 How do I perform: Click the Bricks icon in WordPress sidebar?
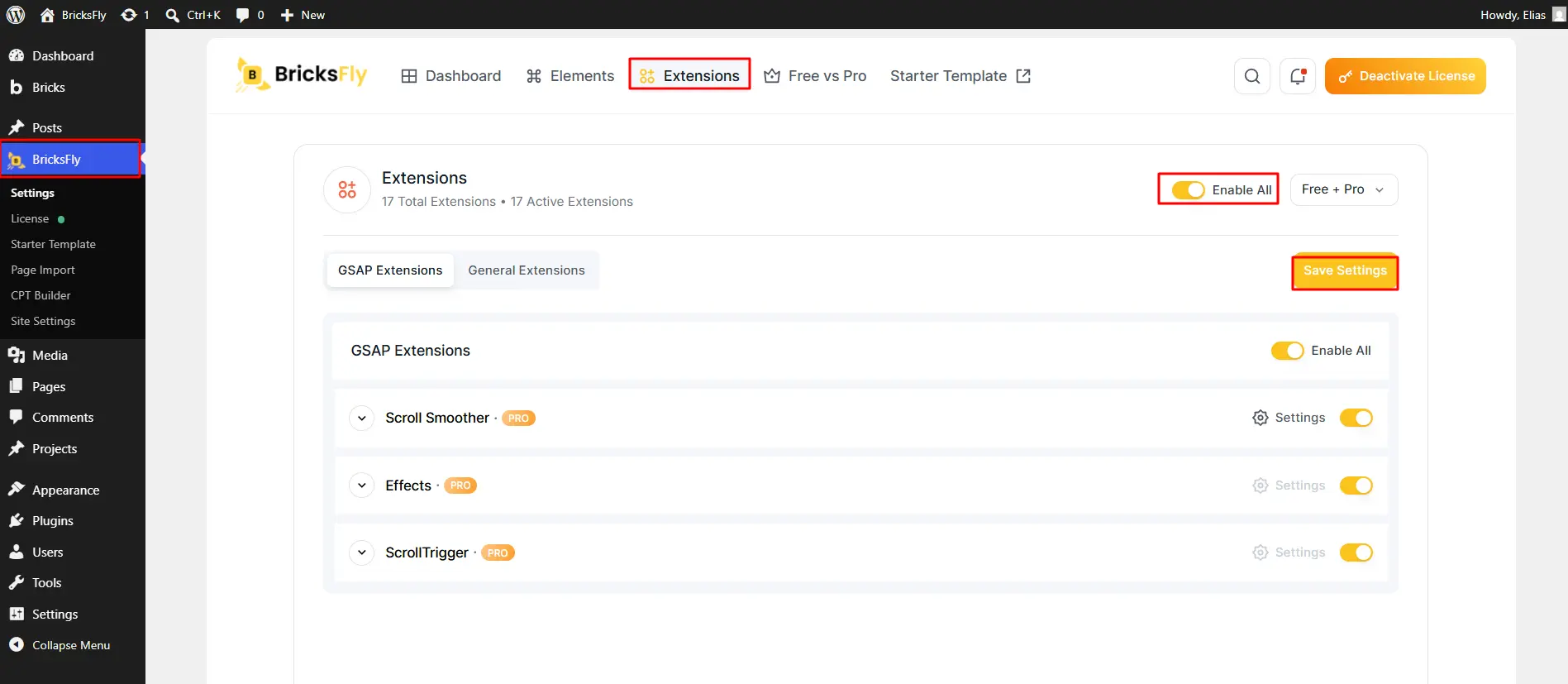[16, 87]
